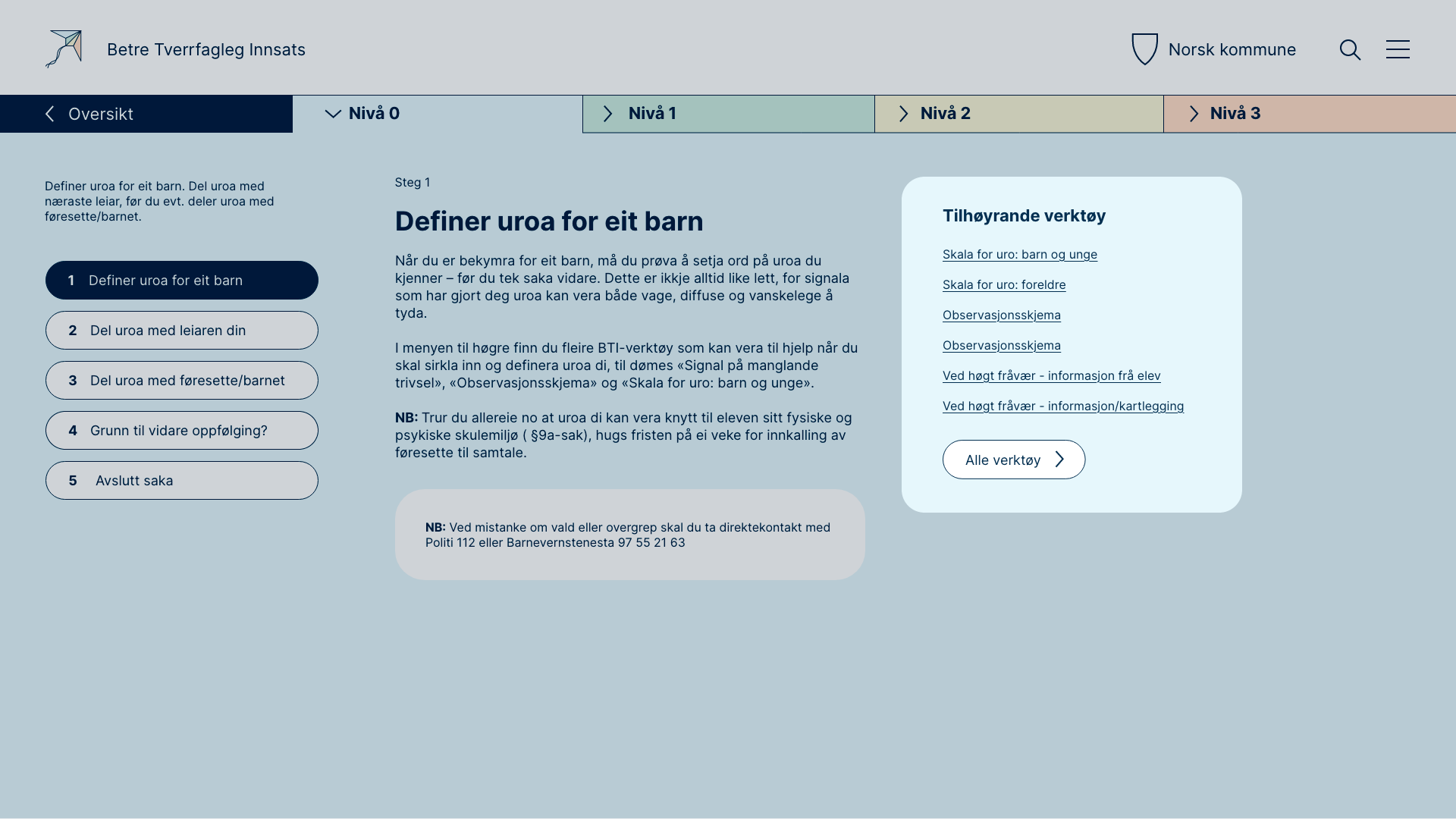Click the arrow in Alle verktøy
The width and height of the screenshot is (1456, 819).
coord(1060,460)
